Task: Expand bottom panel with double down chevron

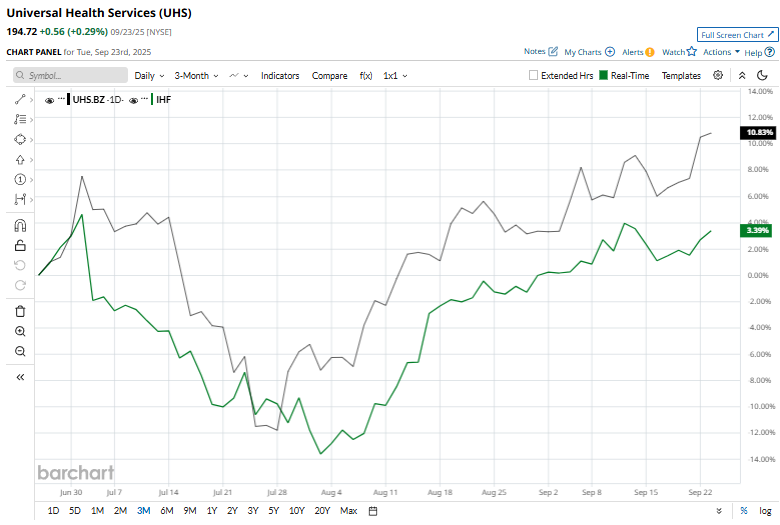Action: [x=719, y=511]
